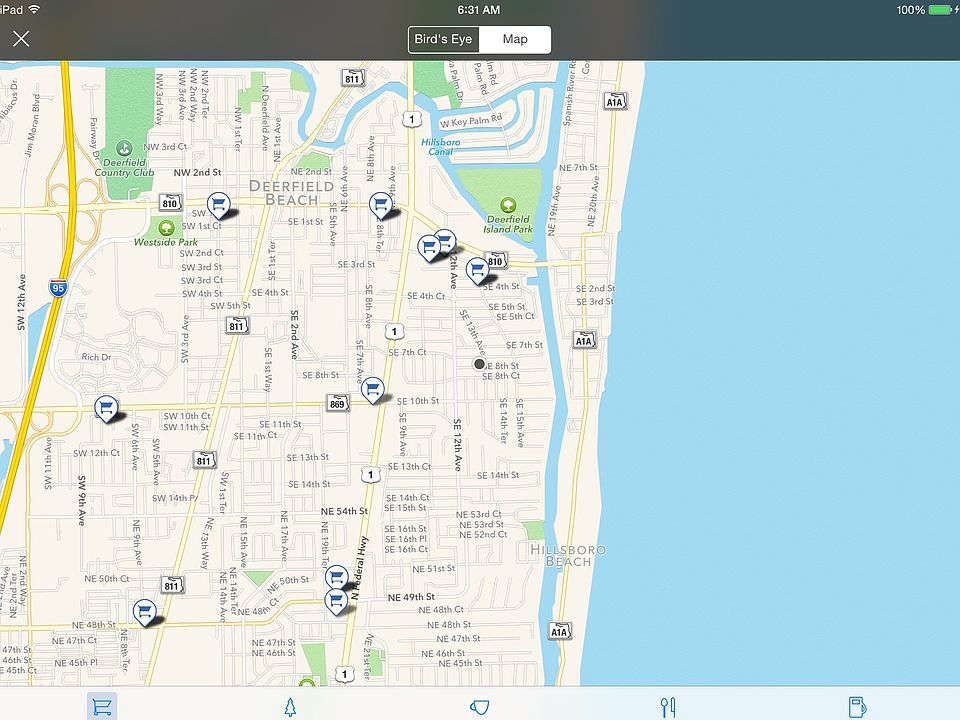Tap the Hillsboro Beach label
Viewport: 960px width, 720px height.
(x=568, y=556)
